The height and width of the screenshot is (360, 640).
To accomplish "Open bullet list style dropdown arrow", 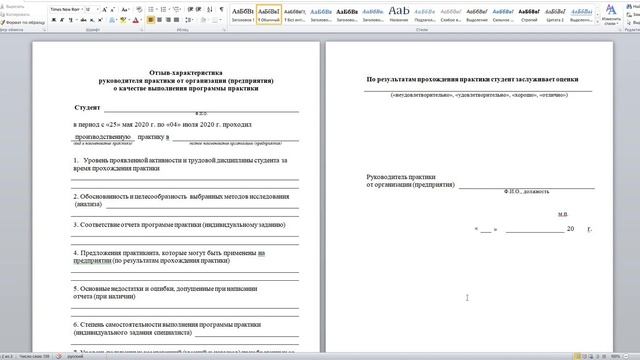I will point(156,9).
